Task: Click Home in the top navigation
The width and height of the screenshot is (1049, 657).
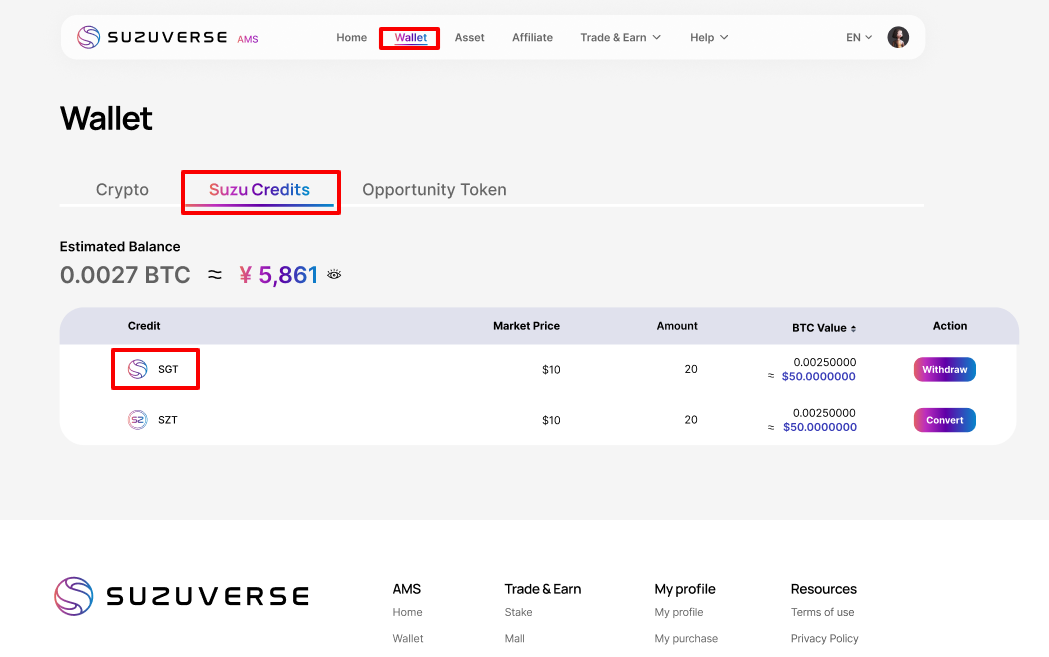Action: tap(351, 38)
